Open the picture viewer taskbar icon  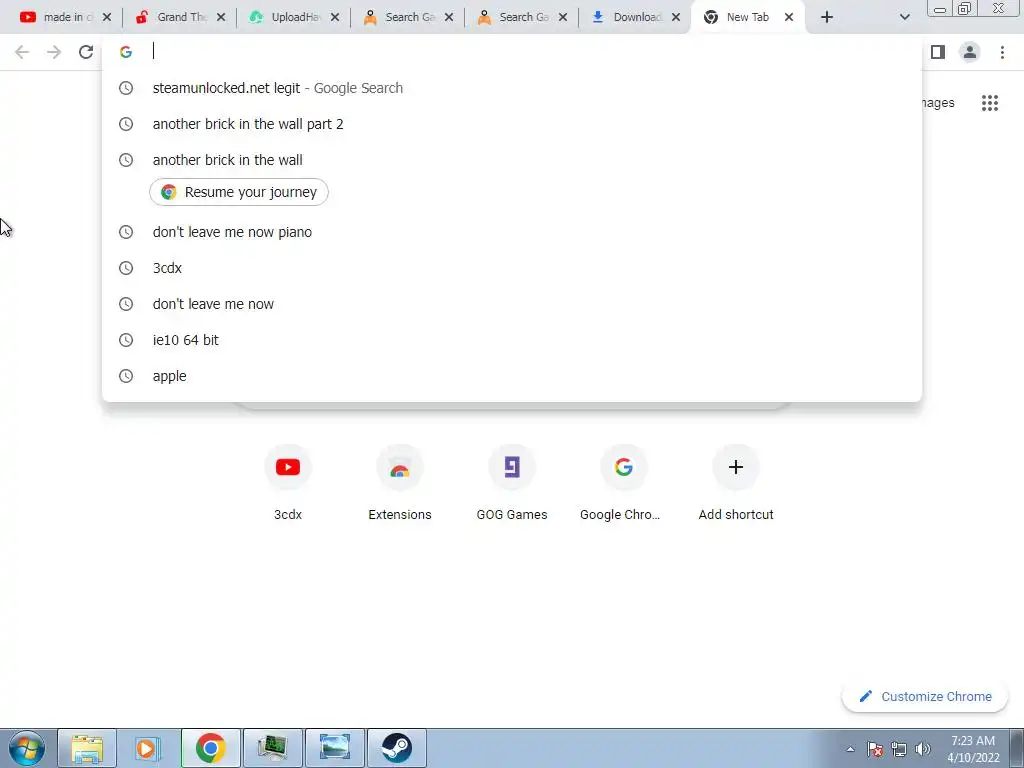click(334, 748)
